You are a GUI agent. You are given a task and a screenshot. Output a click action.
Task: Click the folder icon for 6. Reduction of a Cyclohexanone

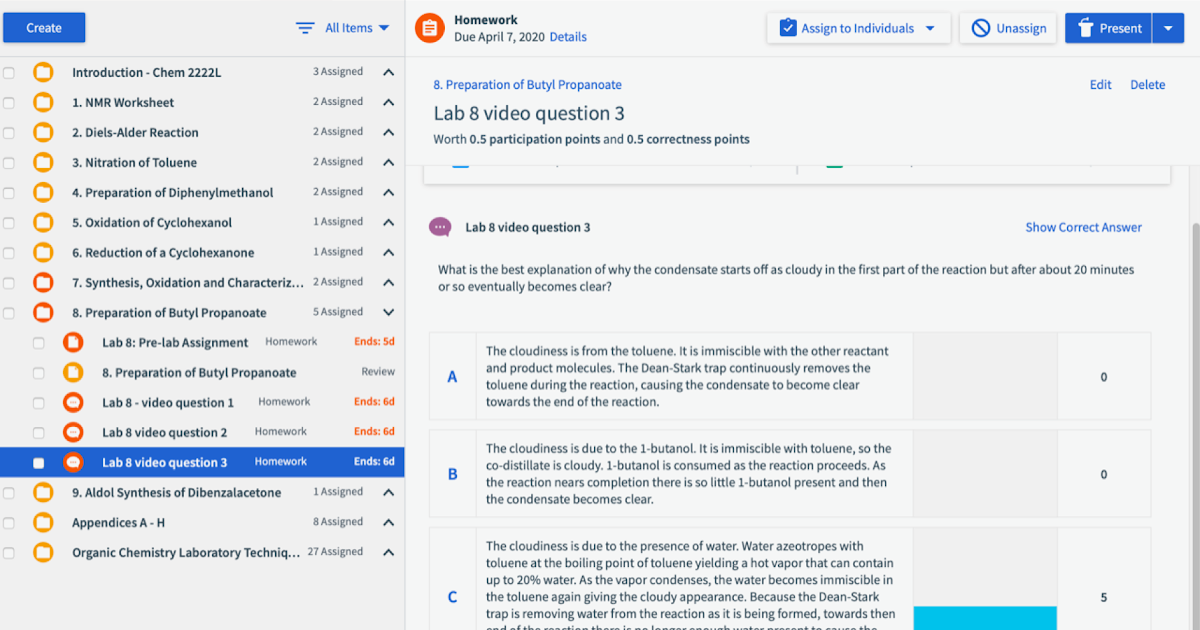tap(43, 252)
